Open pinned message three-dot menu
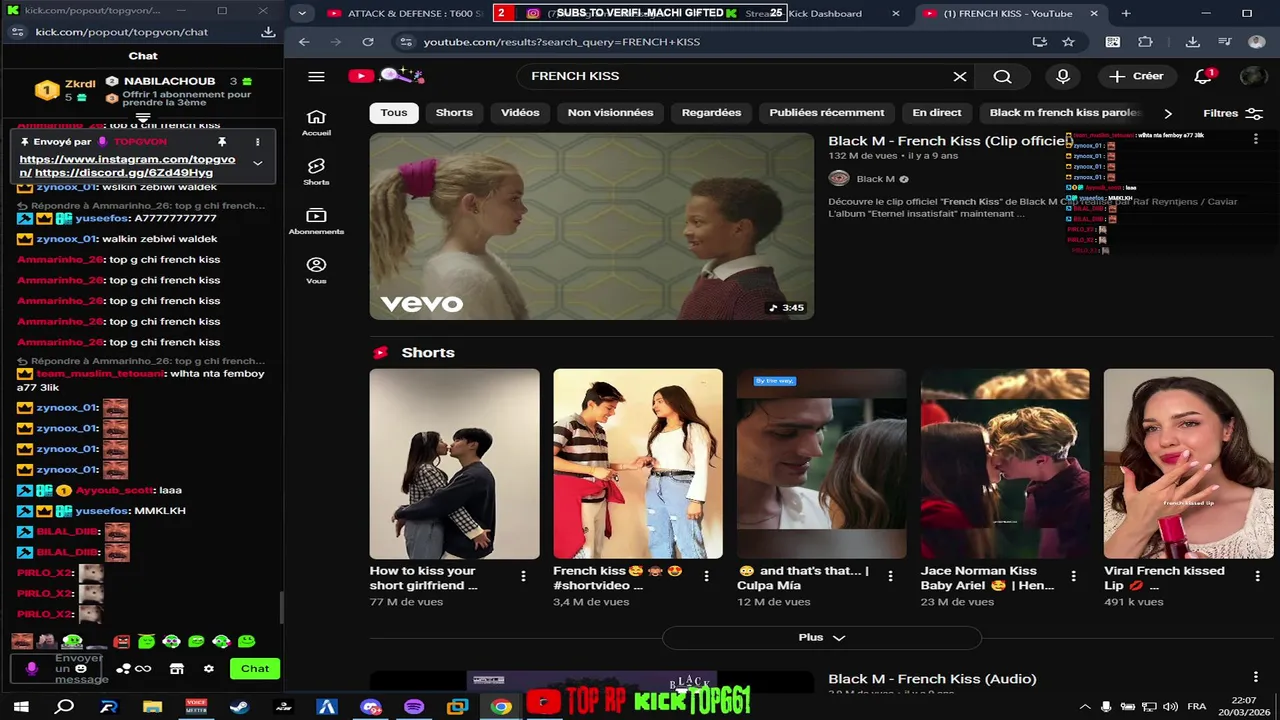This screenshot has height=720, width=1280. point(257,142)
